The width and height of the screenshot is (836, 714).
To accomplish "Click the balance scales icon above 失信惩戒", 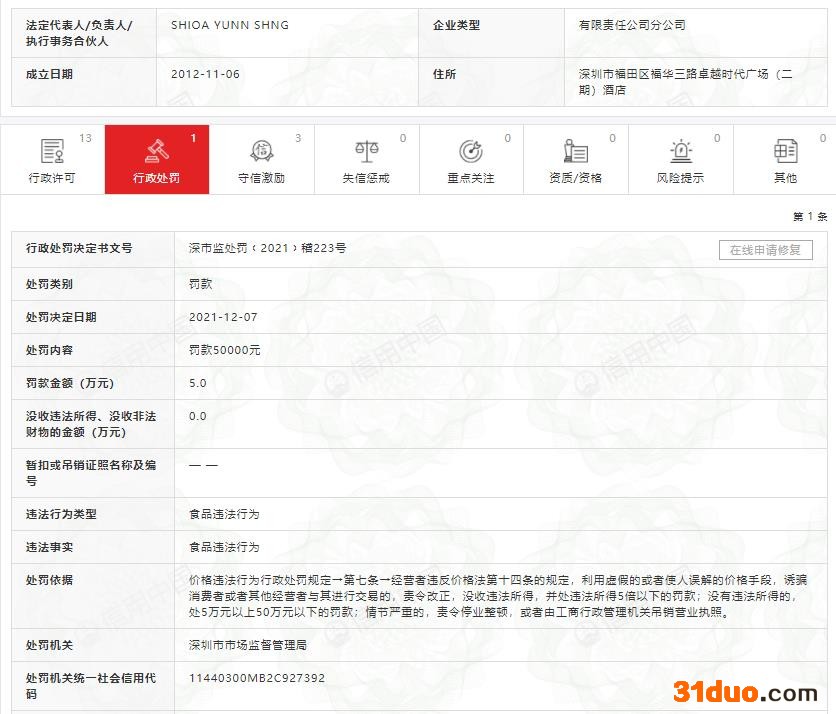I will point(366,151).
